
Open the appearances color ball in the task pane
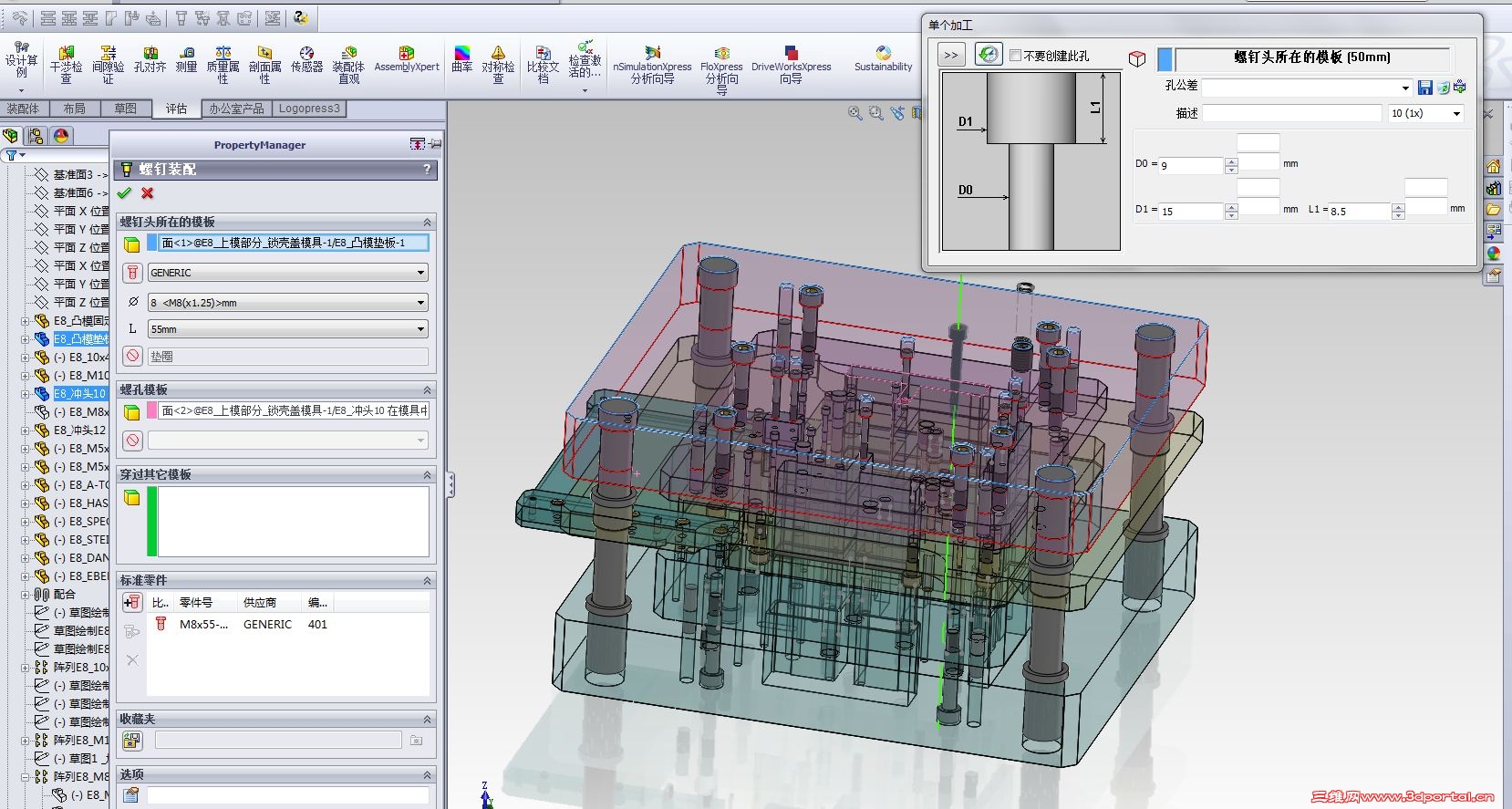pos(1494,254)
